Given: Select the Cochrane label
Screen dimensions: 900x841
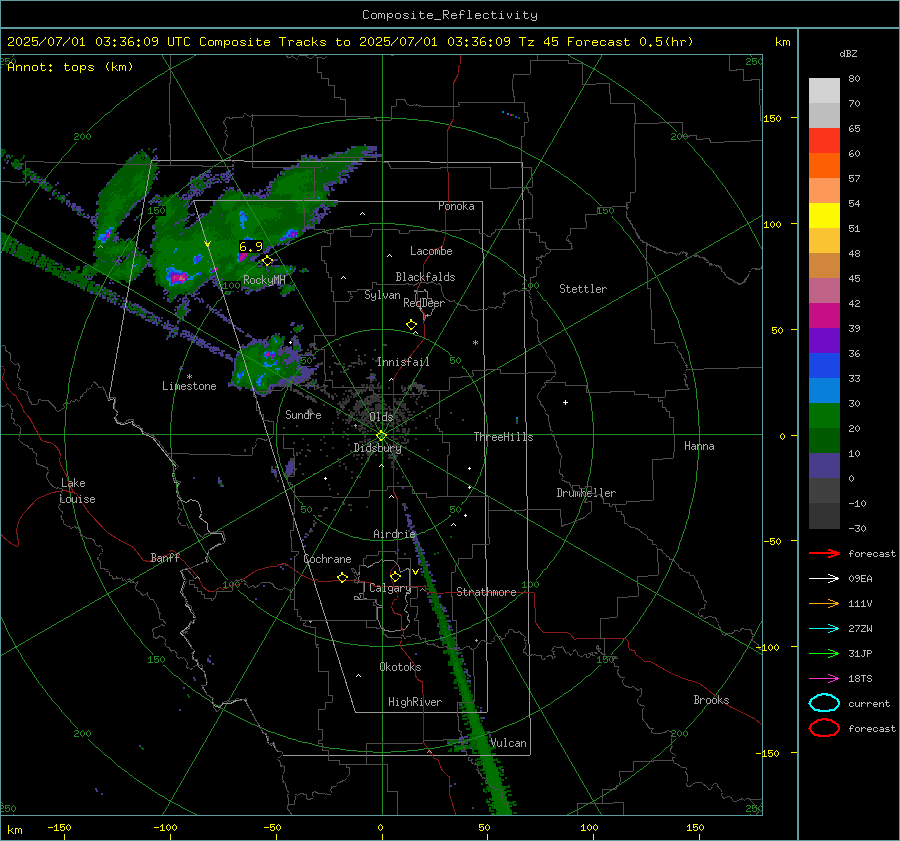Looking at the screenshot, I should (327, 559).
